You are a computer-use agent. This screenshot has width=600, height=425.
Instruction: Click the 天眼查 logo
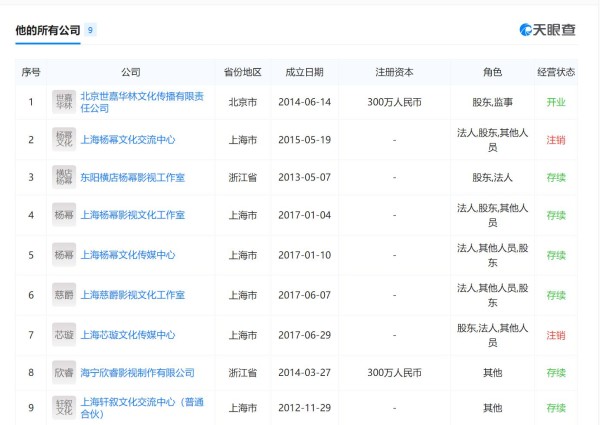pyautogui.click(x=547, y=30)
